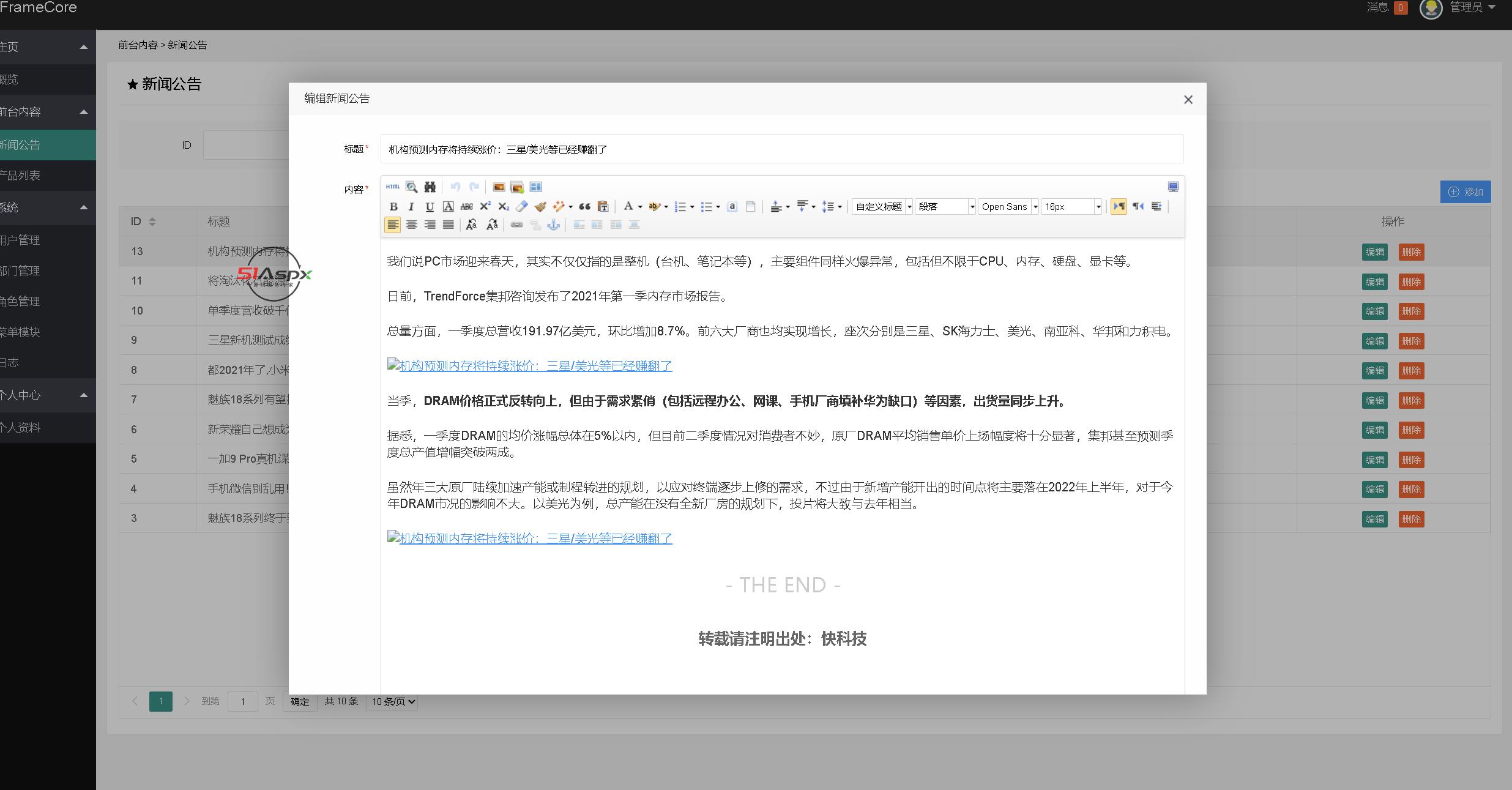The height and width of the screenshot is (790, 1512).
Task: Click the template layout icon
Action: (x=536, y=187)
